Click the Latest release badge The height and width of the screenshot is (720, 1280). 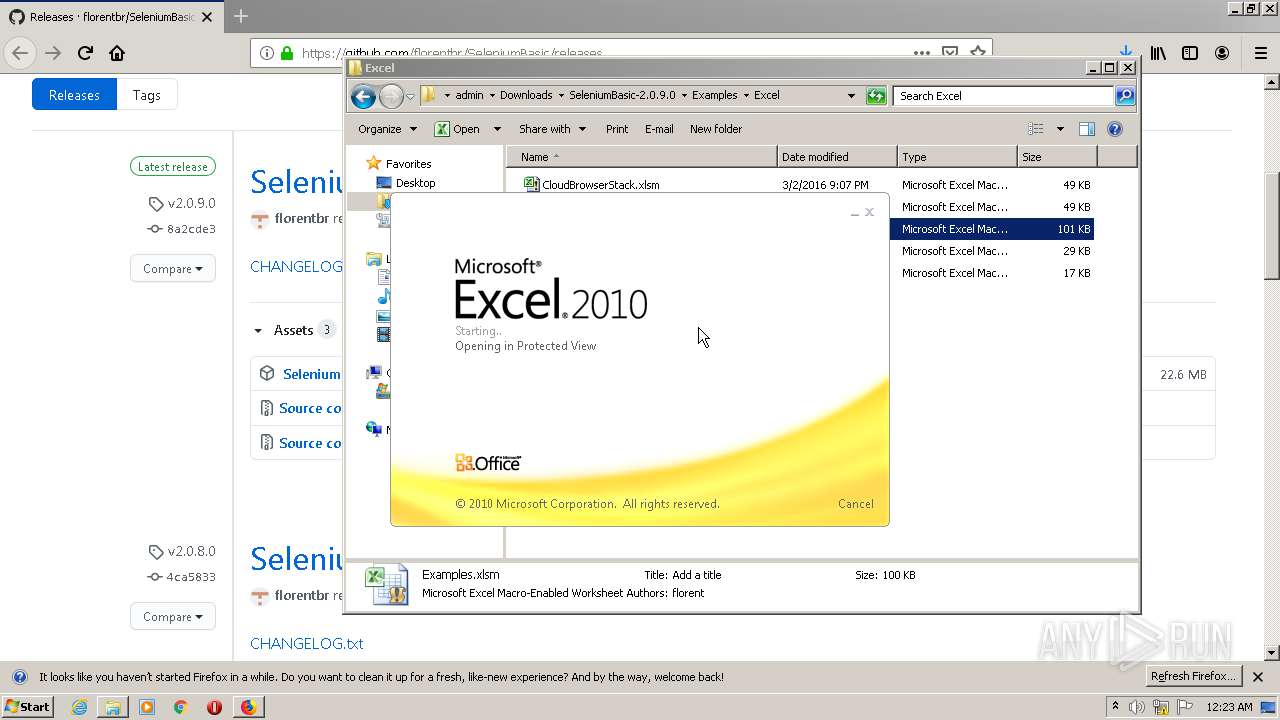(x=173, y=167)
